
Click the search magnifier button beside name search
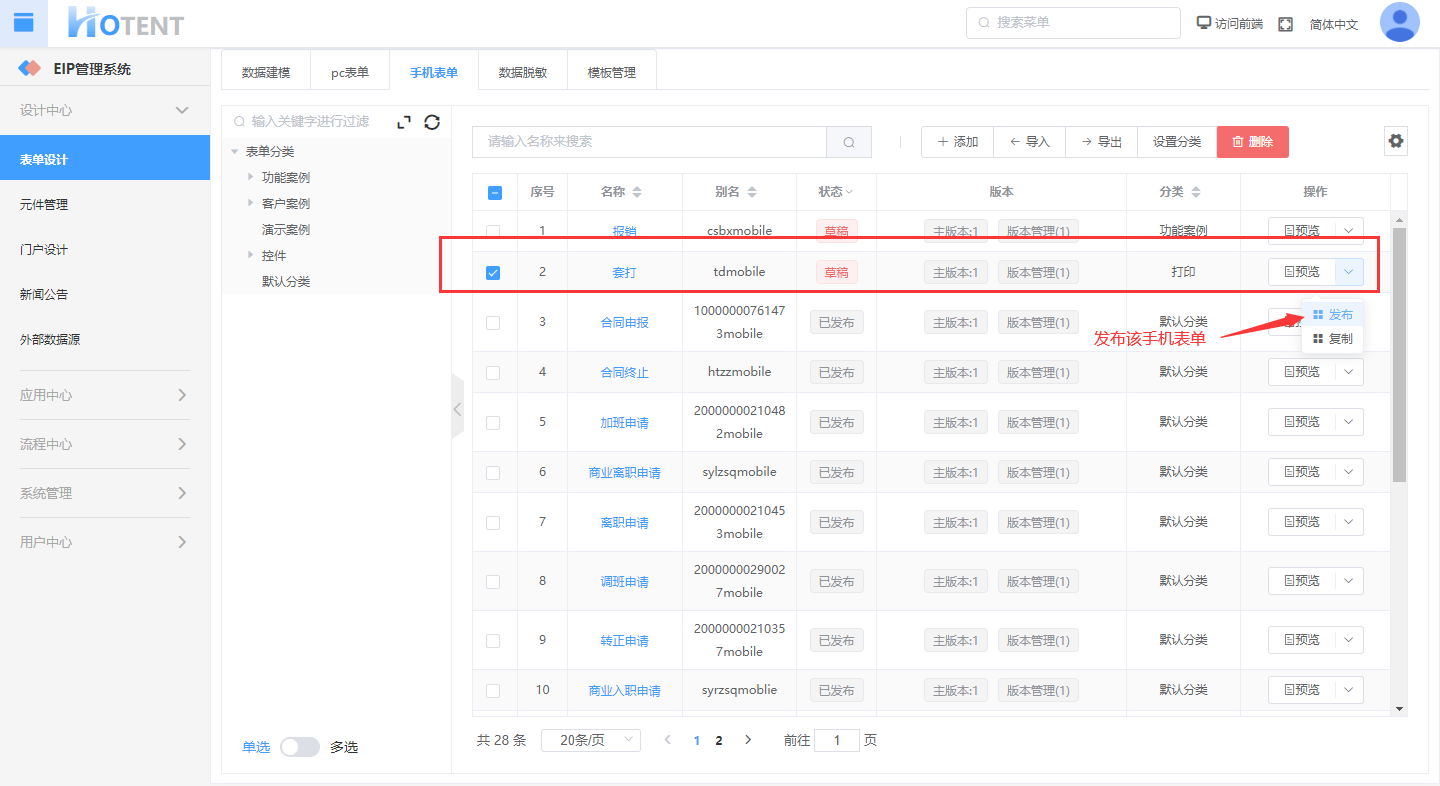coord(849,142)
